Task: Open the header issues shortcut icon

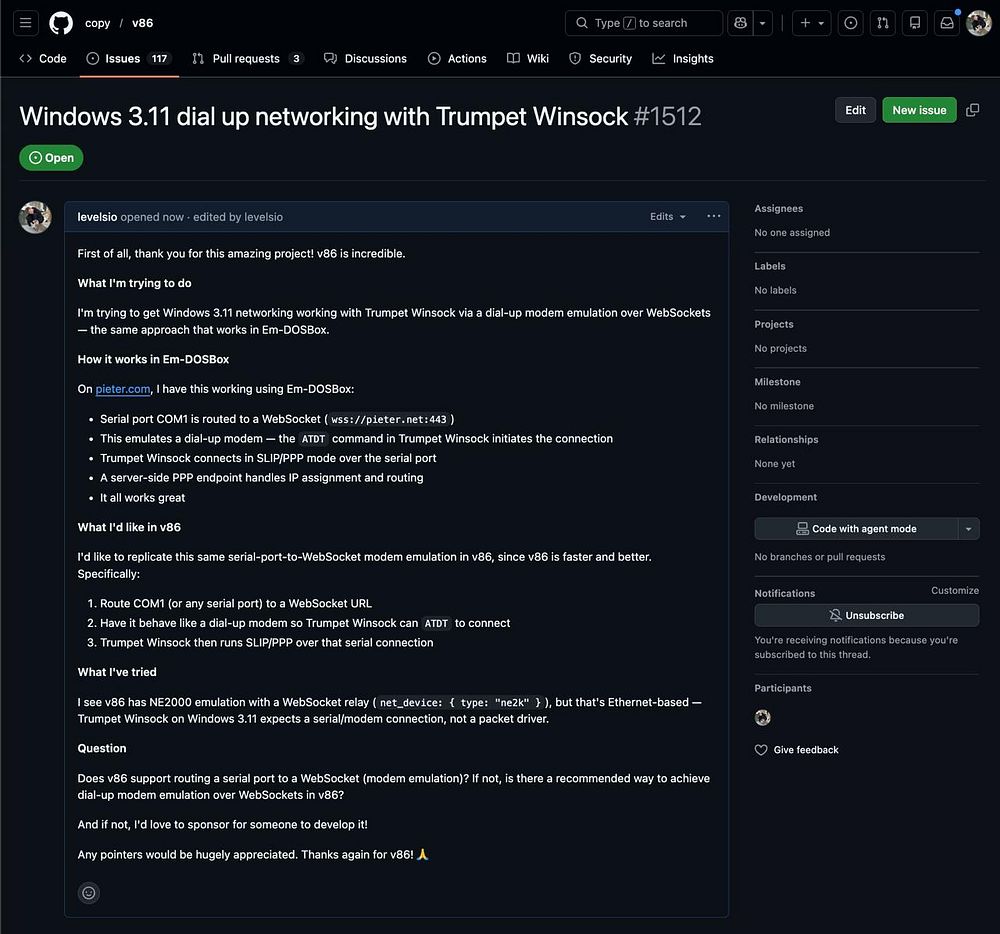Action: tap(851, 23)
